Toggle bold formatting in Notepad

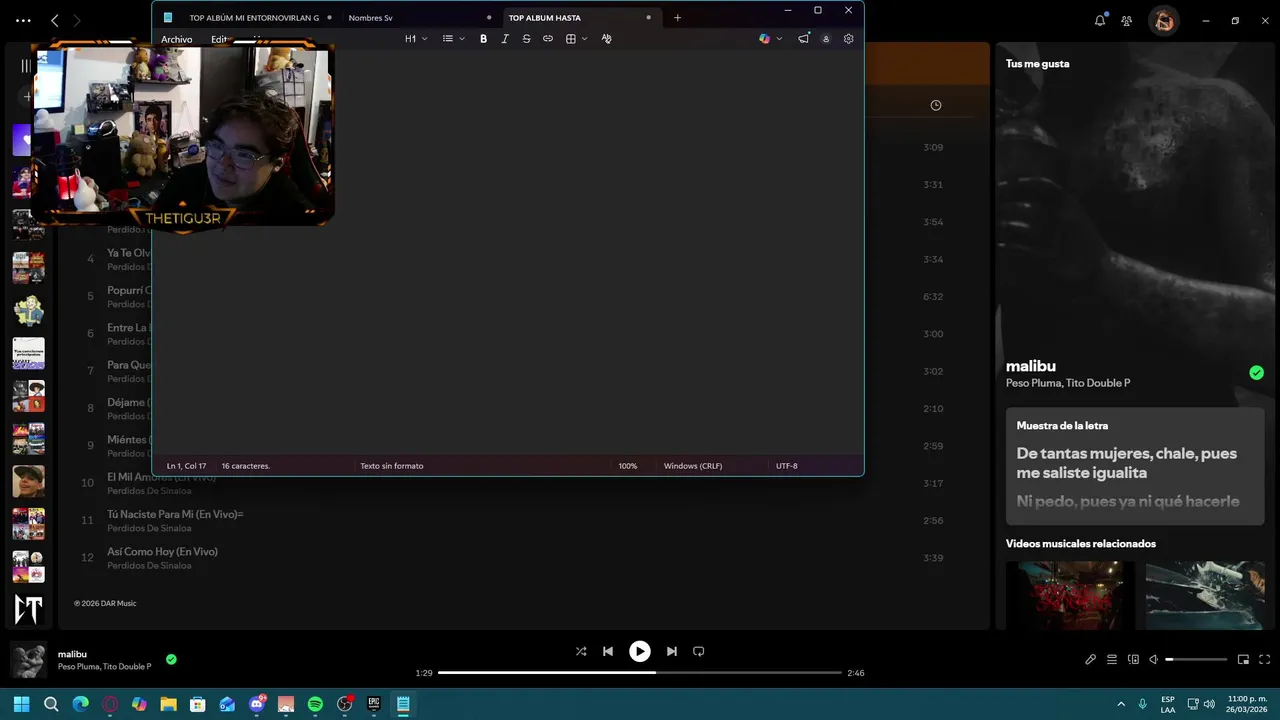click(x=483, y=39)
